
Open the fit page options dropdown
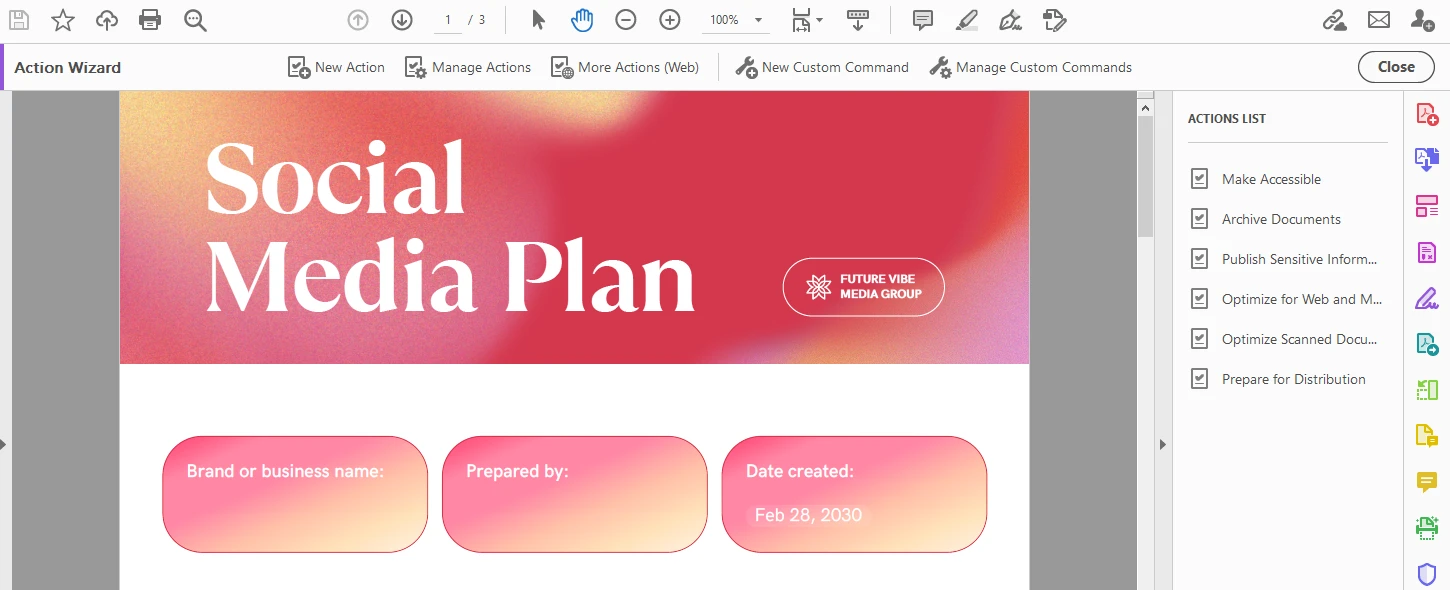pyautogui.click(x=807, y=20)
